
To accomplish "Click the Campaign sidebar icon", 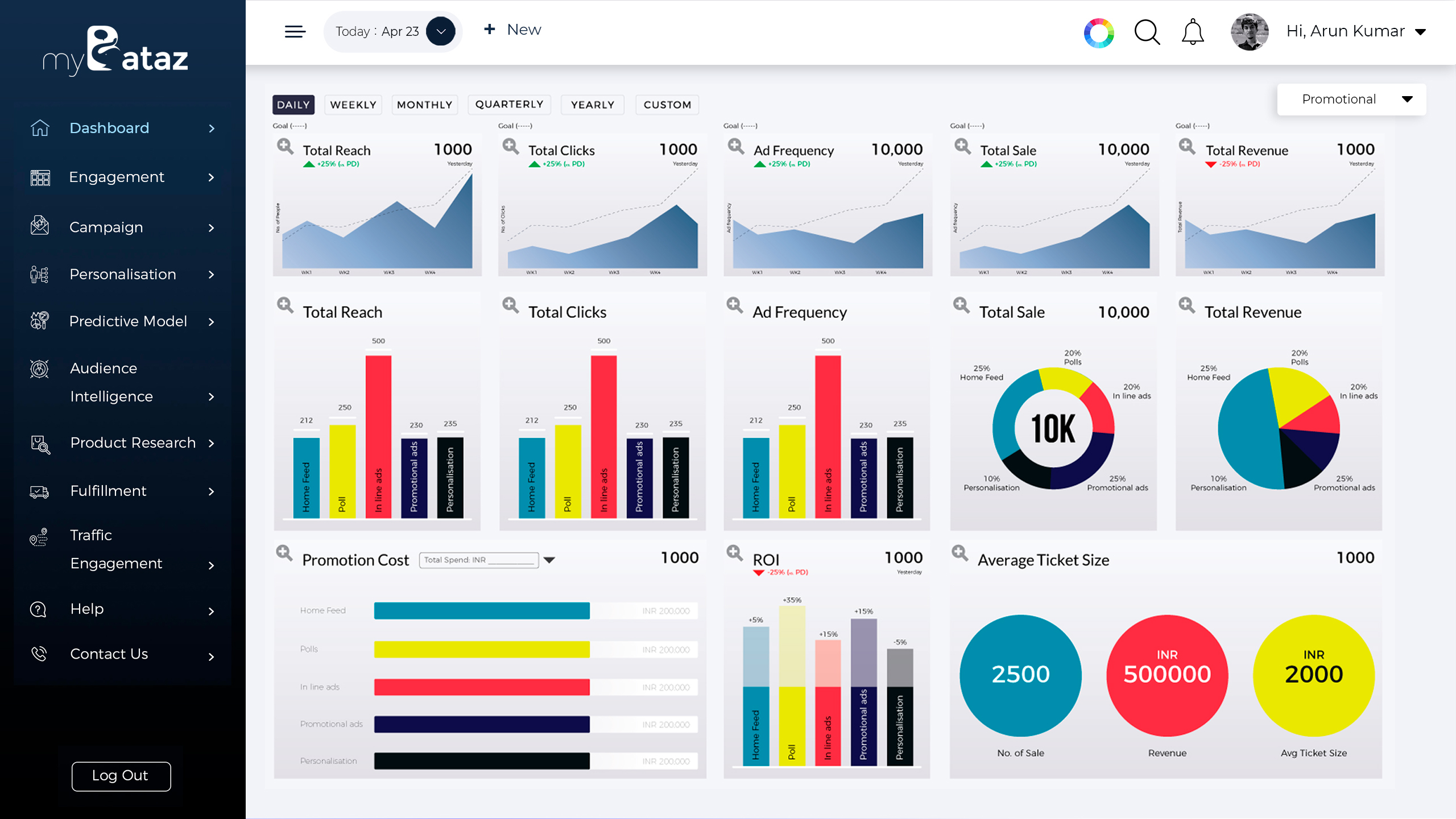I will pyautogui.click(x=39, y=226).
